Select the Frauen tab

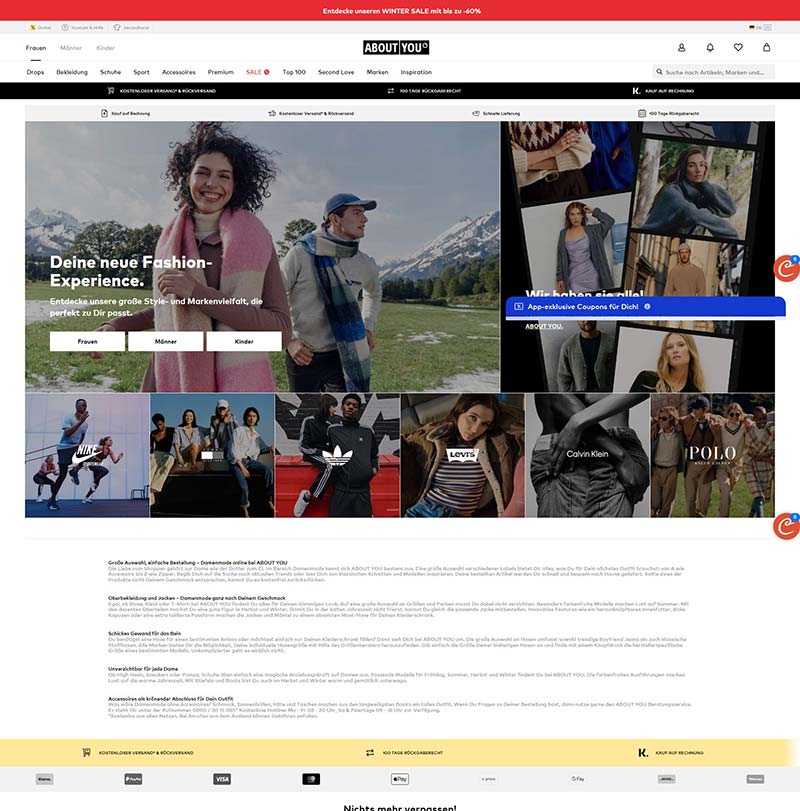click(x=36, y=48)
